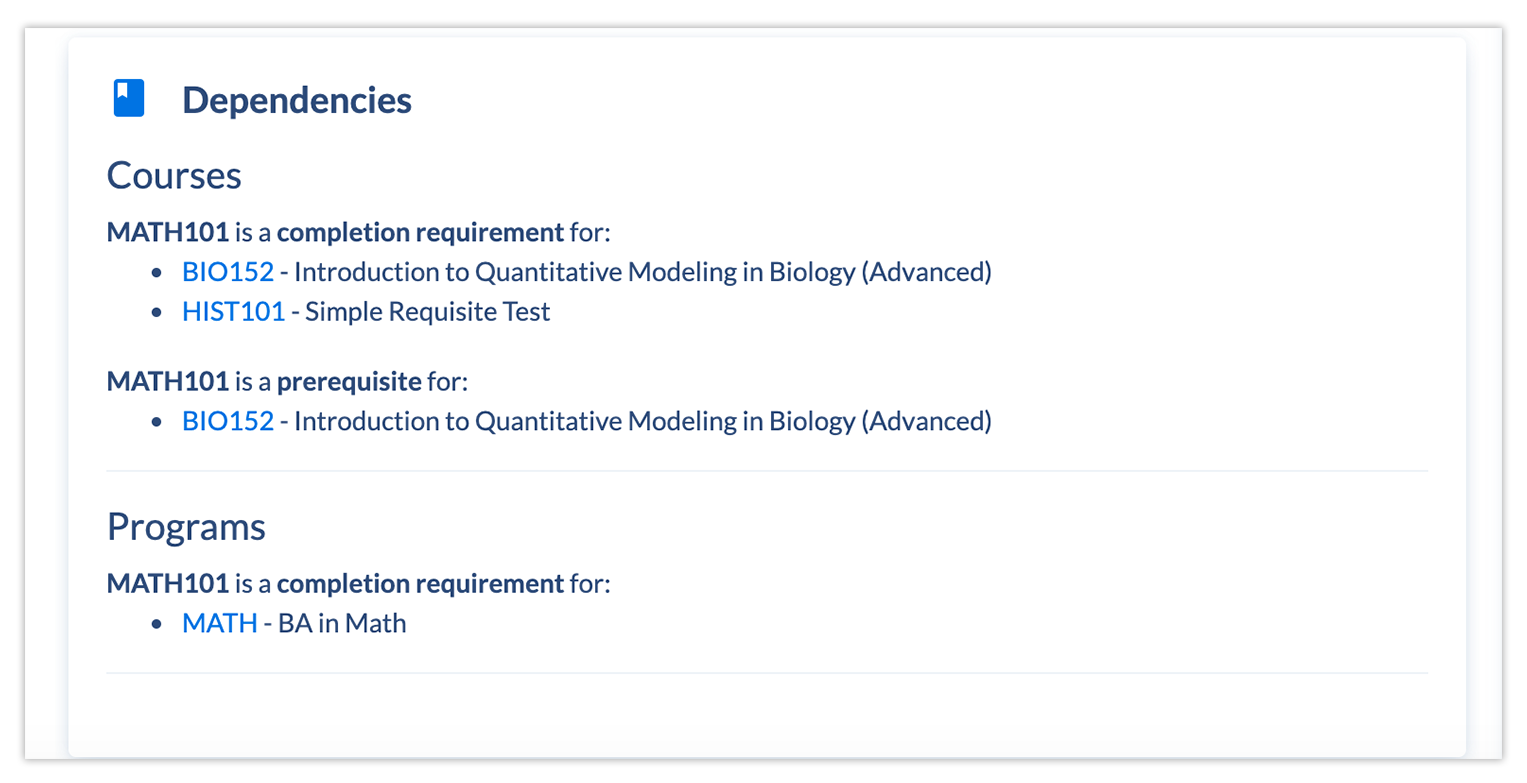
Task: Click the bullet point before MATH
Action: (x=156, y=624)
